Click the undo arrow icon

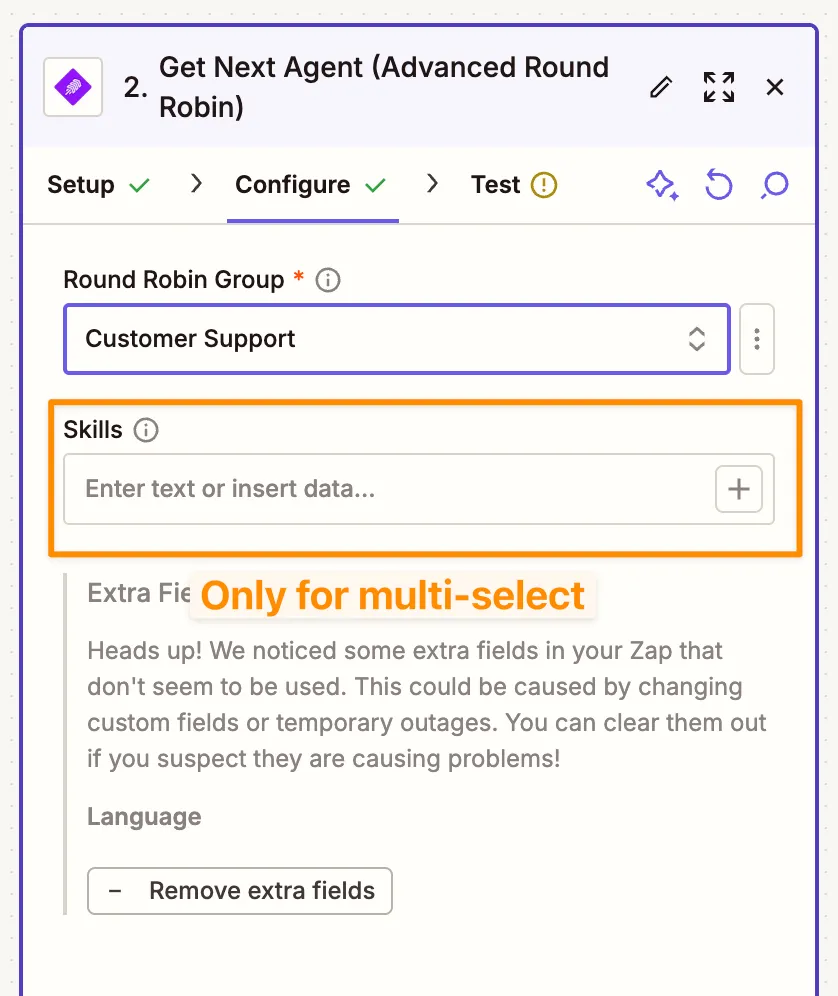[x=718, y=185]
